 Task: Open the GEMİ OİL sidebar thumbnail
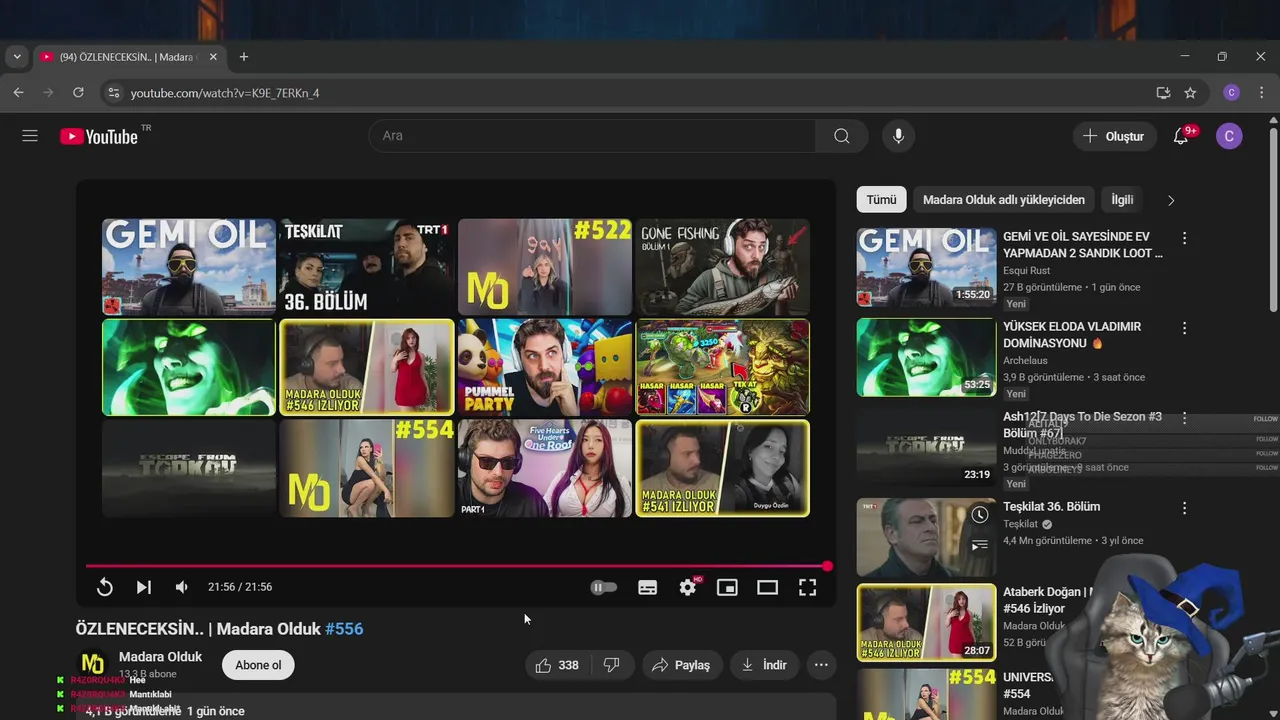coord(926,267)
